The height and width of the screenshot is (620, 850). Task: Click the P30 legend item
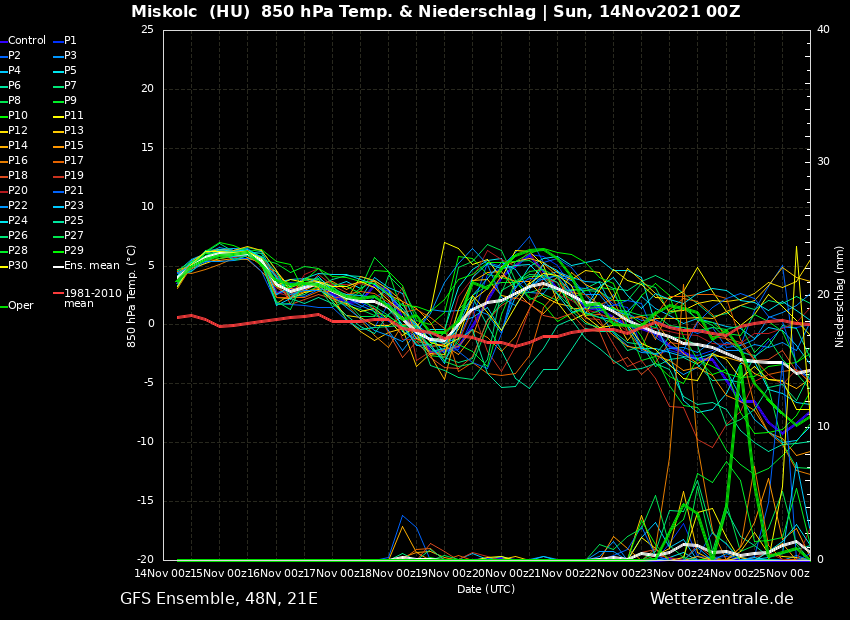point(18,266)
